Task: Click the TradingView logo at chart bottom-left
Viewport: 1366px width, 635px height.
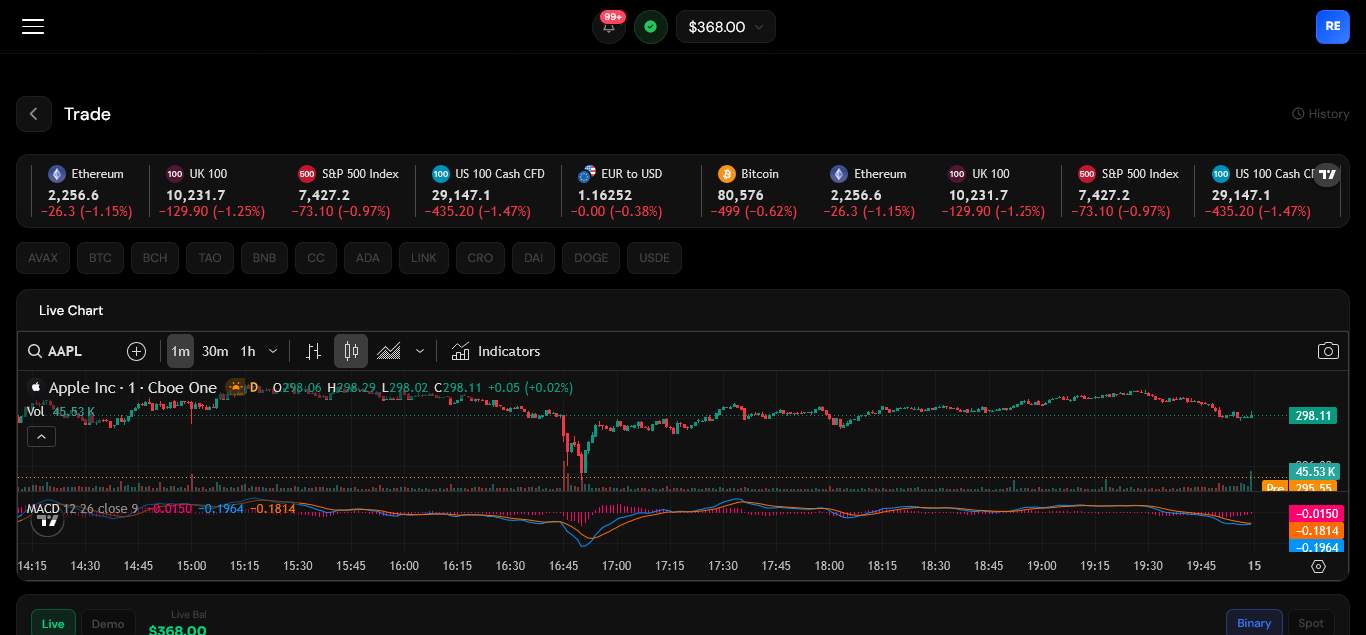Action: (47, 520)
